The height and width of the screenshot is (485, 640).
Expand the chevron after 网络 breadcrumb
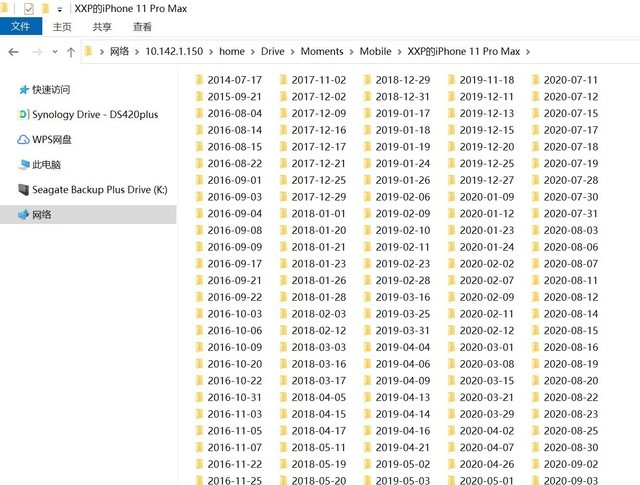137,52
